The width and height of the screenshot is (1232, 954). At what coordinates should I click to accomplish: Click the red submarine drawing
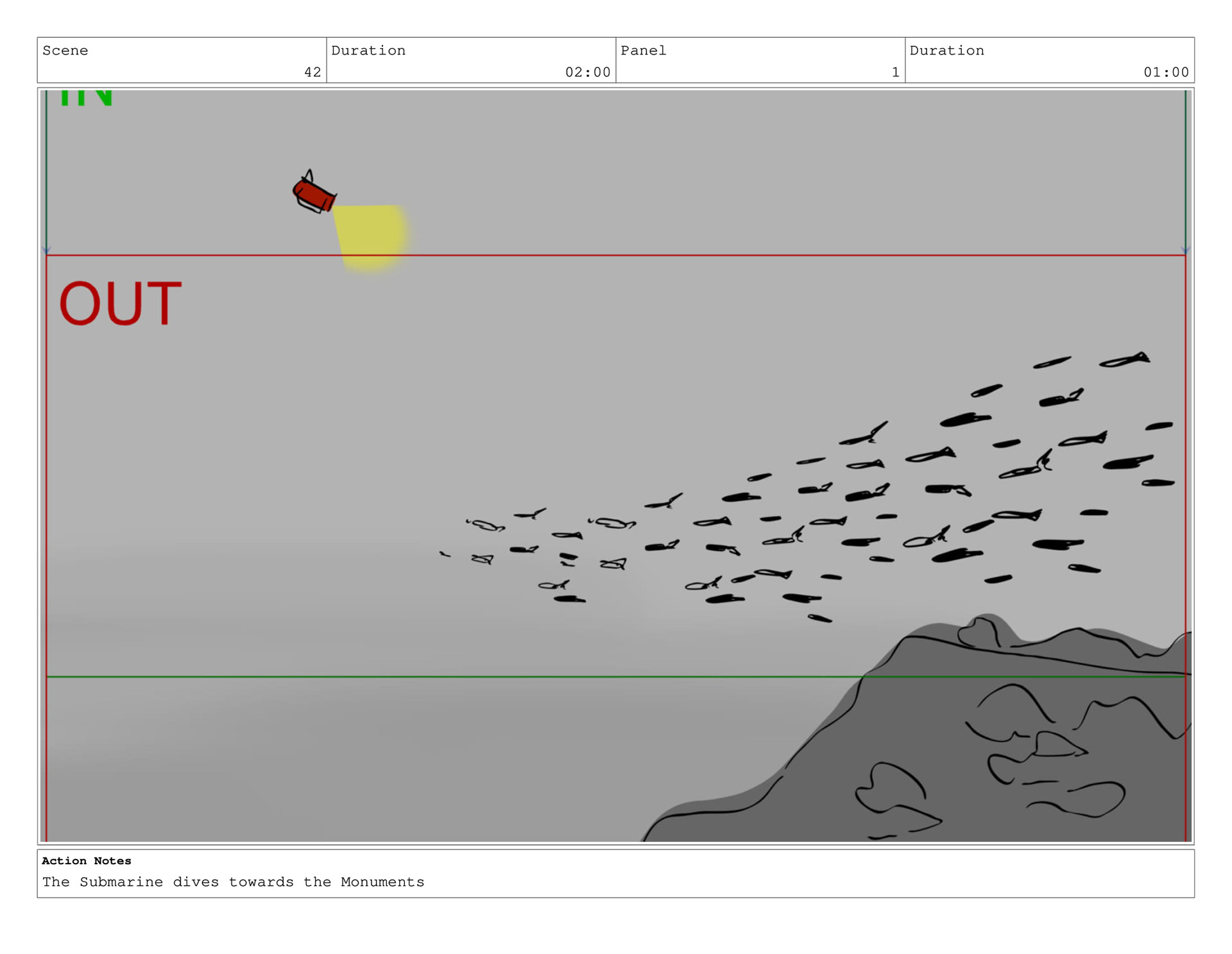(314, 194)
